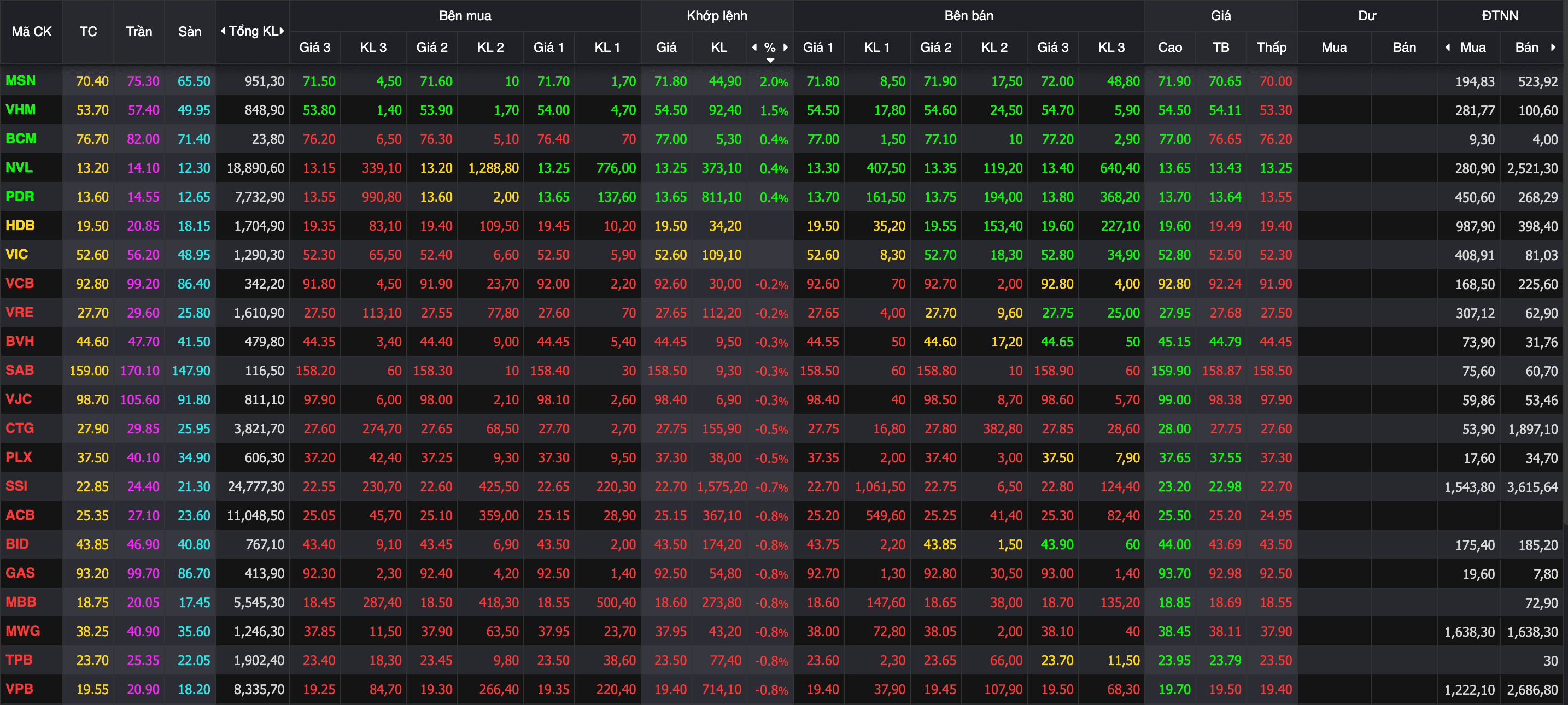The image size is (1568, 705).
Task: Open the MSN stock symbol
Action: (x=21, y=81)
